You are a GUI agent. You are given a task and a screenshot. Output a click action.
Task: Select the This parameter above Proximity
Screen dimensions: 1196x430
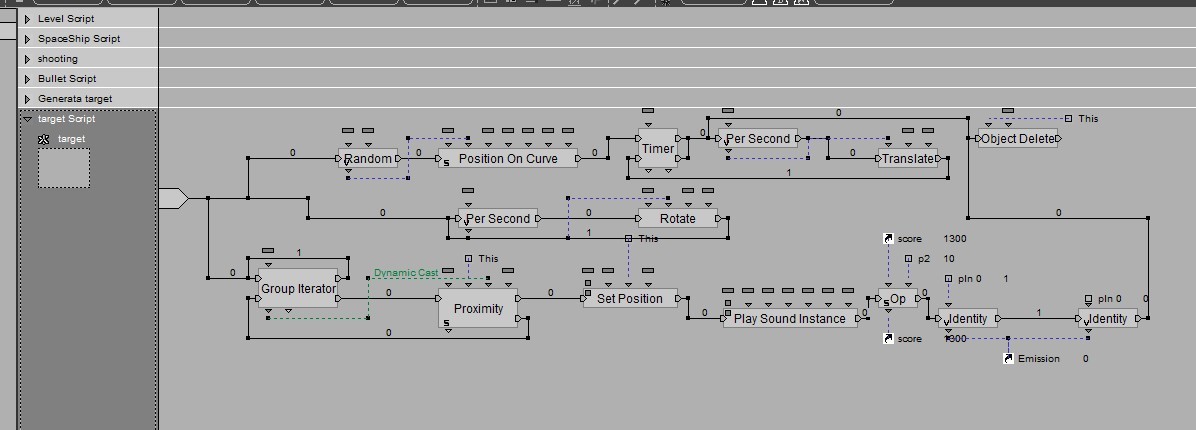(x=468, y=258)
